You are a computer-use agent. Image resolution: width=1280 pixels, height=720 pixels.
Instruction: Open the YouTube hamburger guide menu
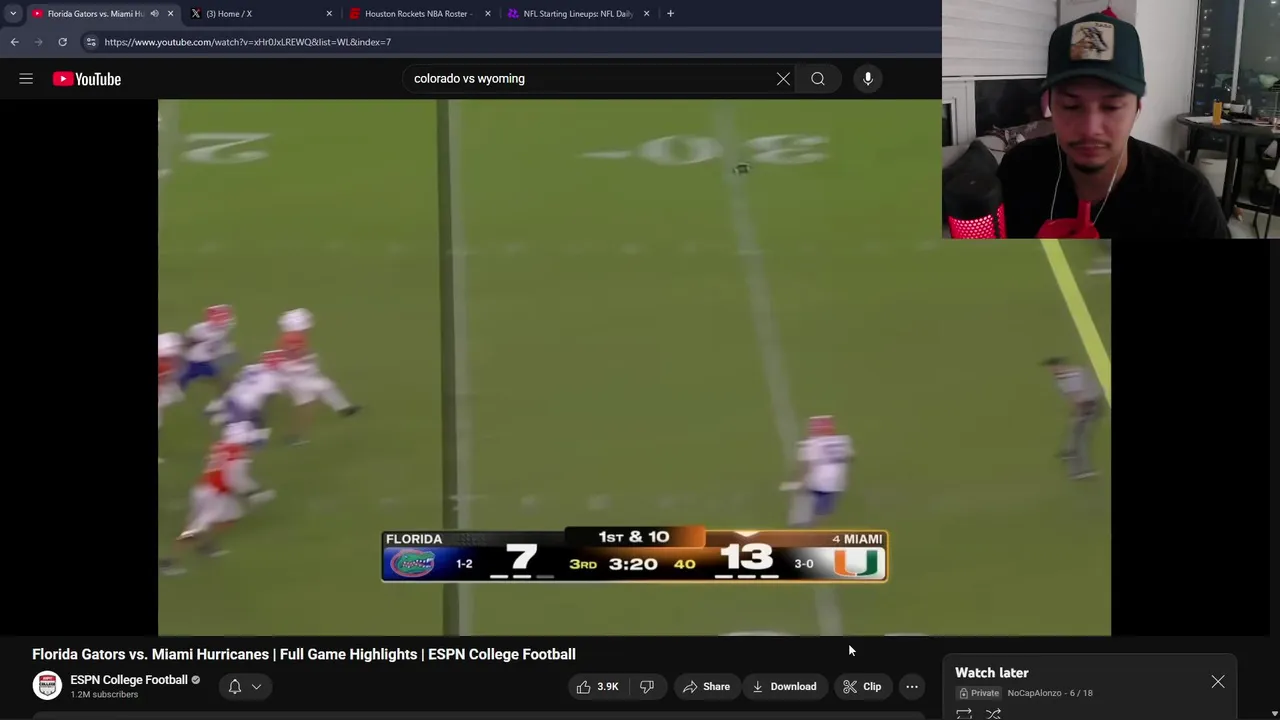tap(26, 79)
